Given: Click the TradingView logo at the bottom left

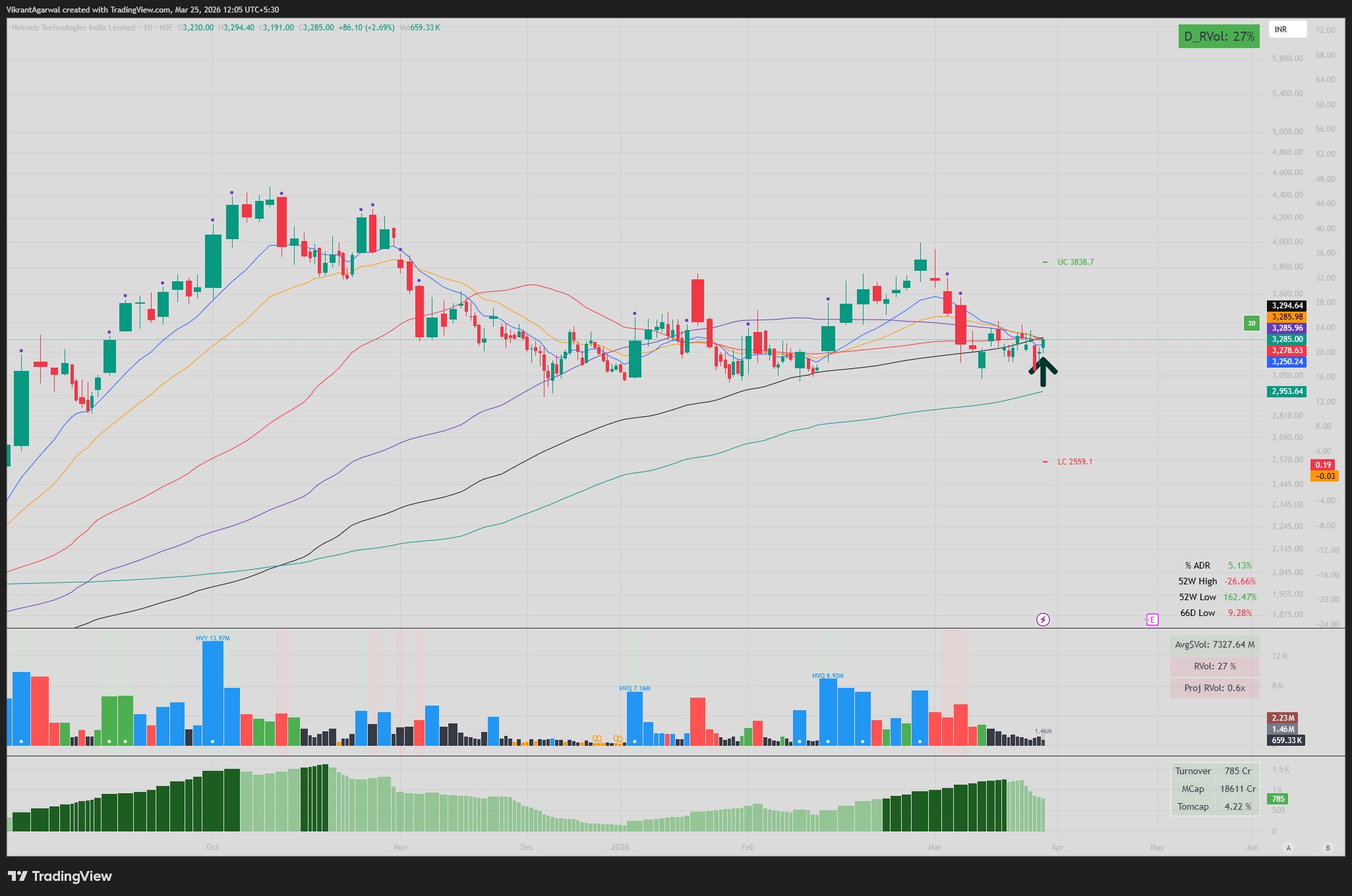Looking at the screenshot, I should 60,876.
